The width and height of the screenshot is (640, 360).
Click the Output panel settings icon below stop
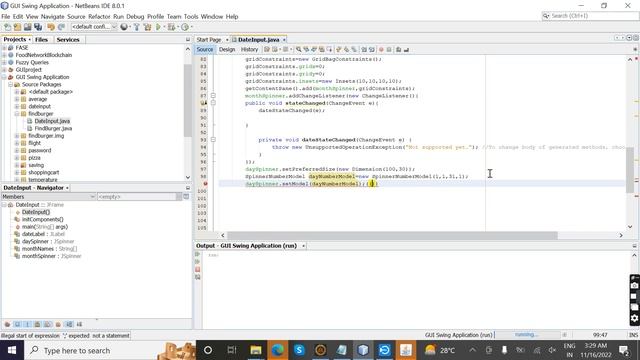198,277
